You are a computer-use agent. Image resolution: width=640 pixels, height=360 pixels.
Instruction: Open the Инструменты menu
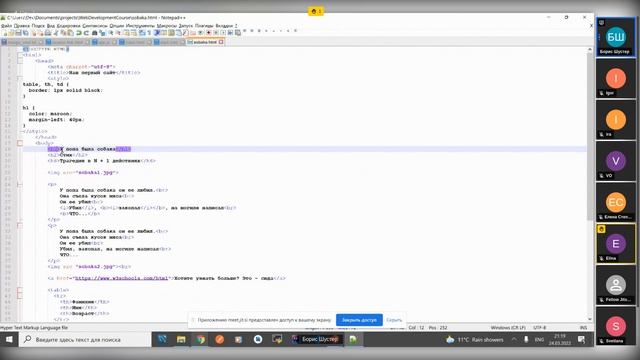pyautogui.click(x=140, y=26)
